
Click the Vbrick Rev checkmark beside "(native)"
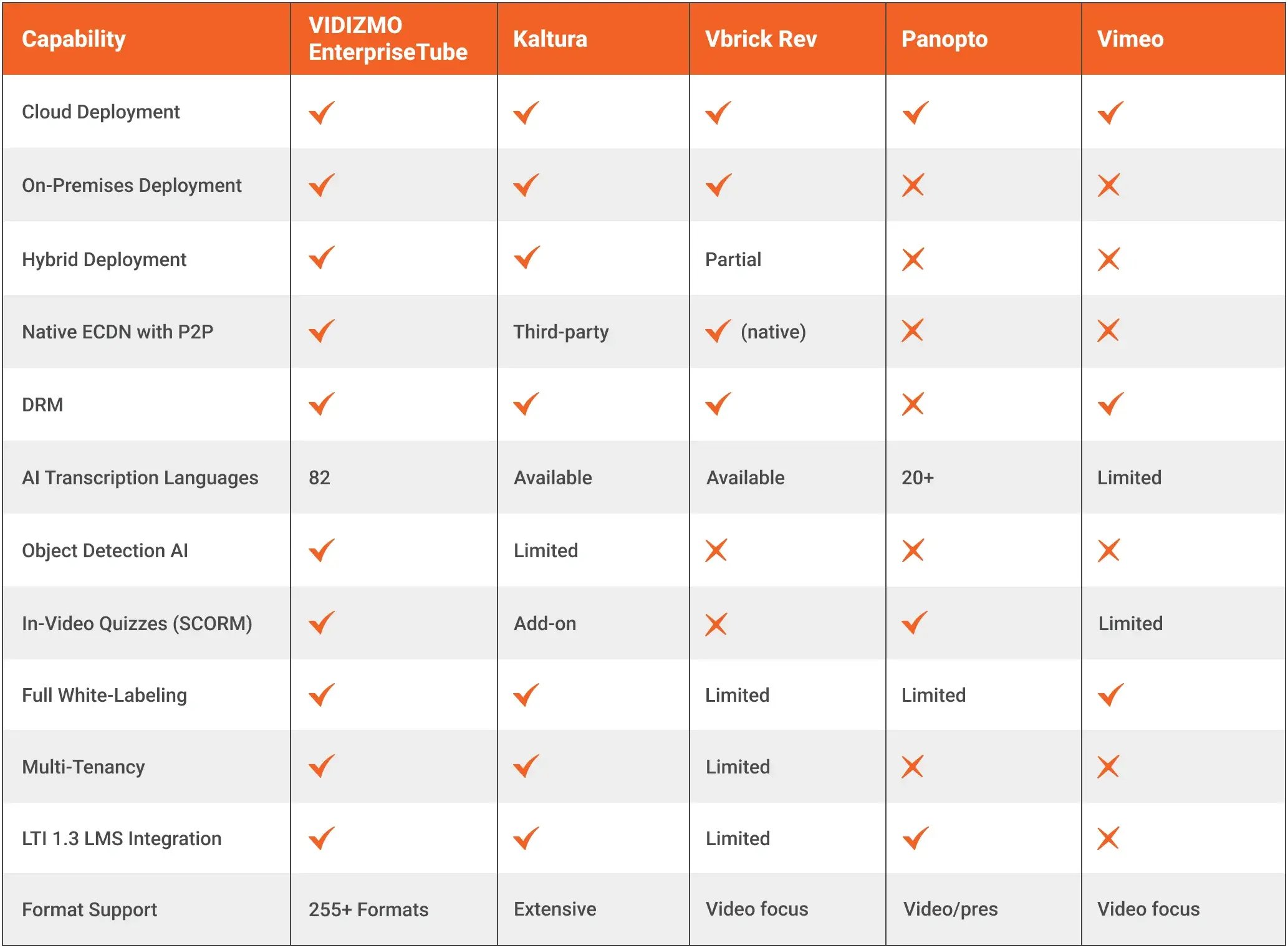tap(718, 331)
